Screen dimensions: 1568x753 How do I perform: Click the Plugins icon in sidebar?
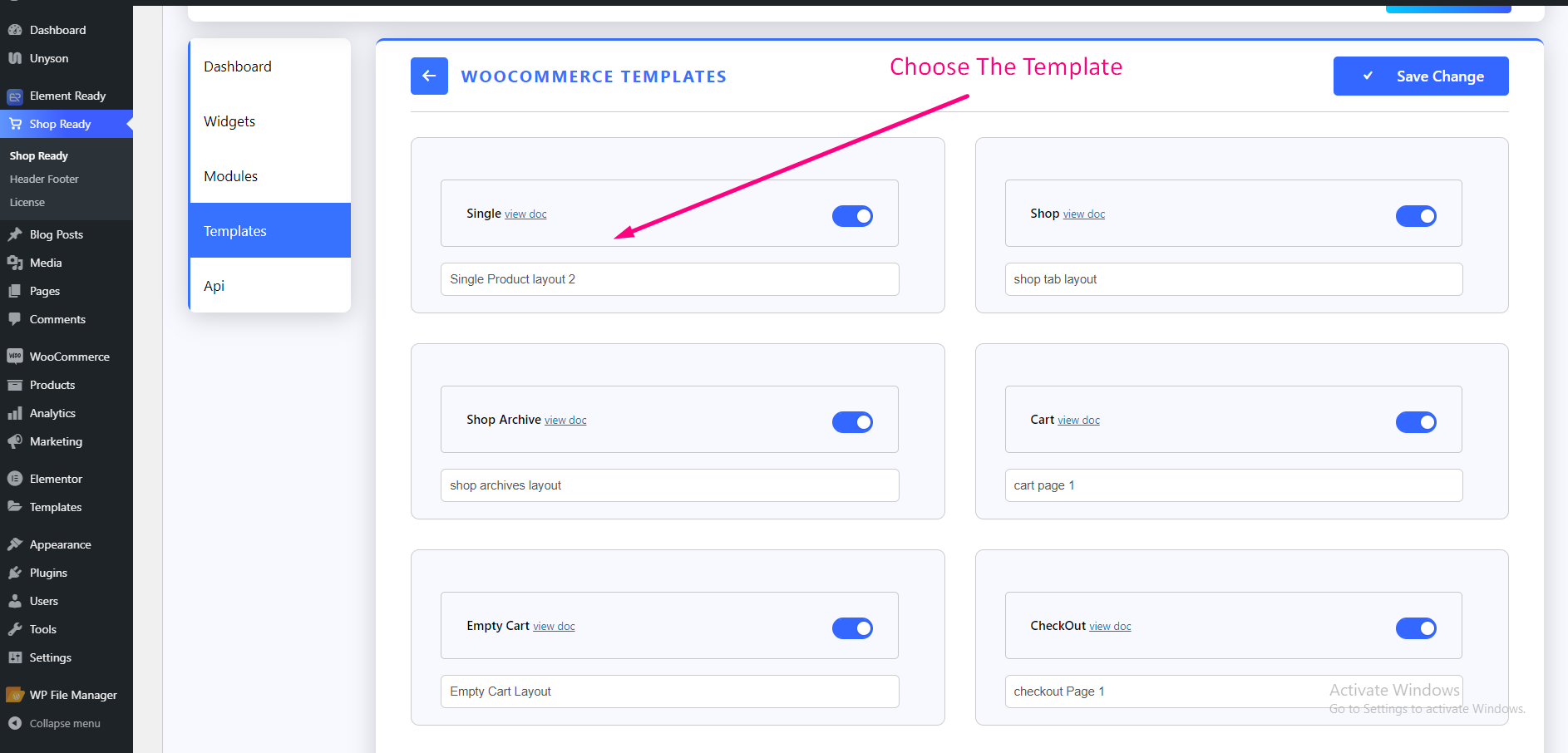pyautogui.click(x=15, y=573)
